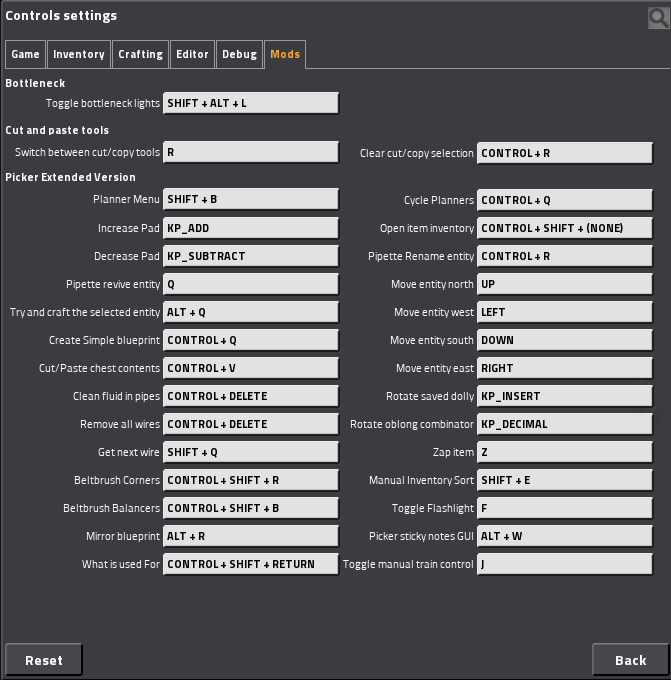
Task: Change Create Simple blueprint keybinding
Action: (x=251, y=340)
